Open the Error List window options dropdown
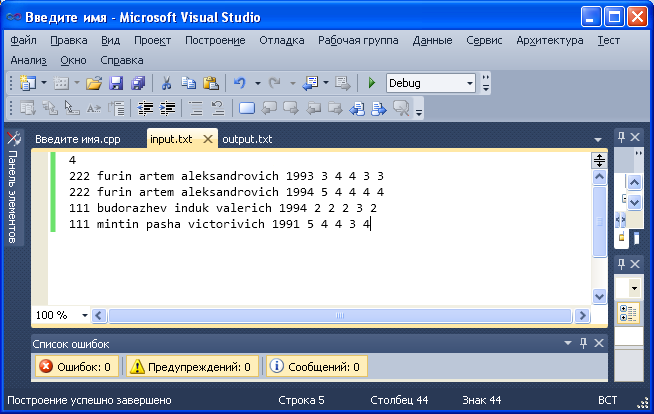Viewport: 654px width, 414px height. click(x=568, y=343)
